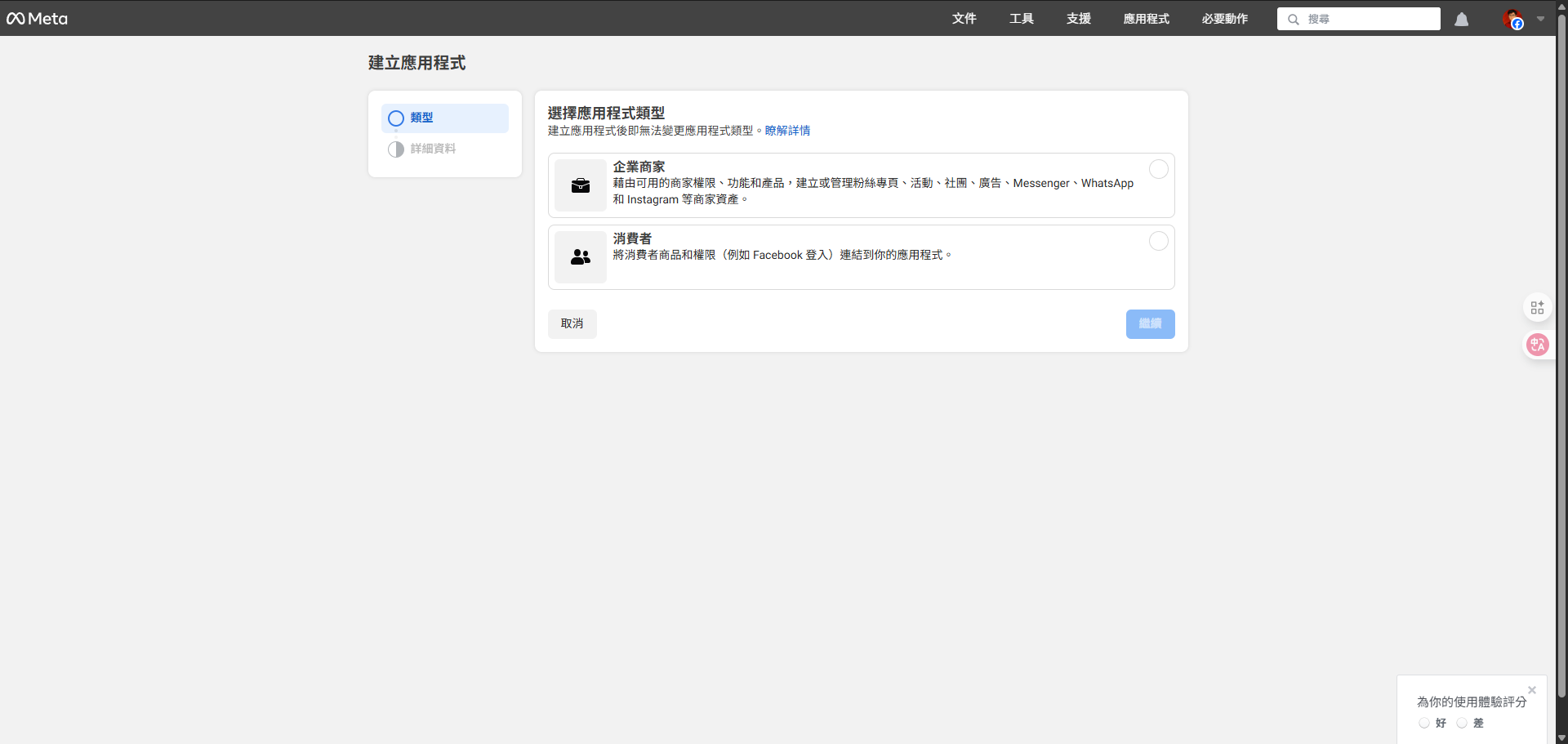Screen dimensions: 1568x744
Task: Click the briefcase icon for 企業商家
Action: (x=580, y=185)
